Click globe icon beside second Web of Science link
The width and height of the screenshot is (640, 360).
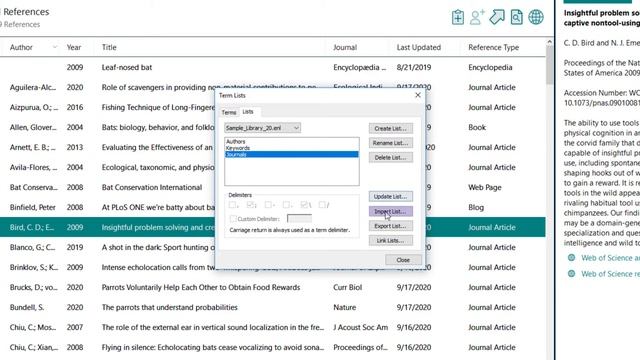[571, 273]
